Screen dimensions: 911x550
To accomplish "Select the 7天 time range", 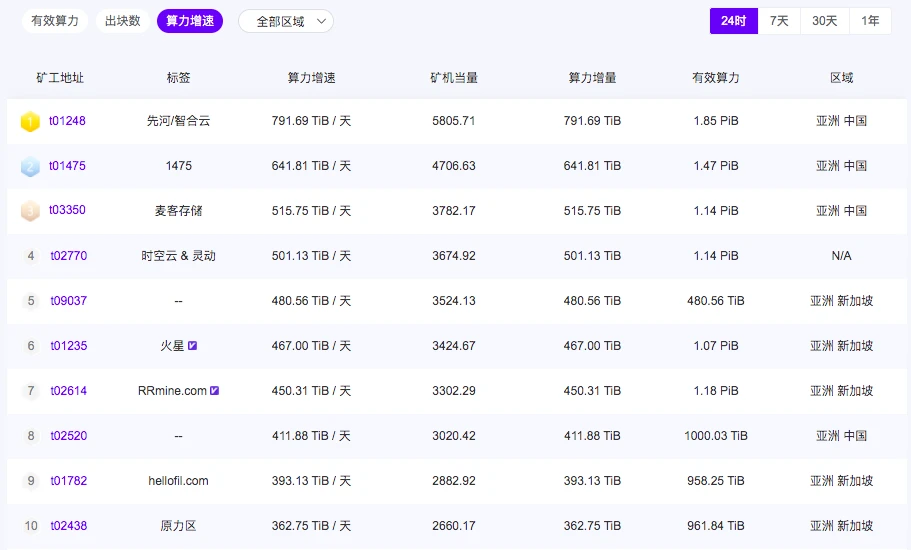I will tap(779, 21).
